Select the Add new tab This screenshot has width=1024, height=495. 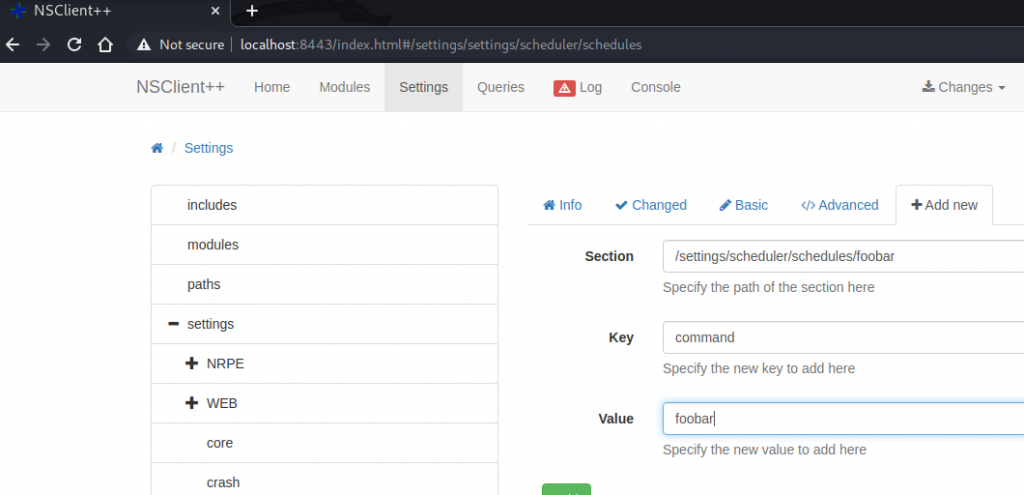(944, 205)
